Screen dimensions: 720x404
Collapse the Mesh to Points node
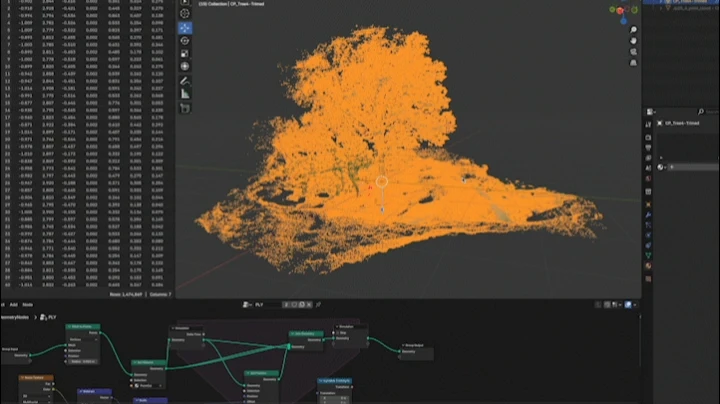69,326
